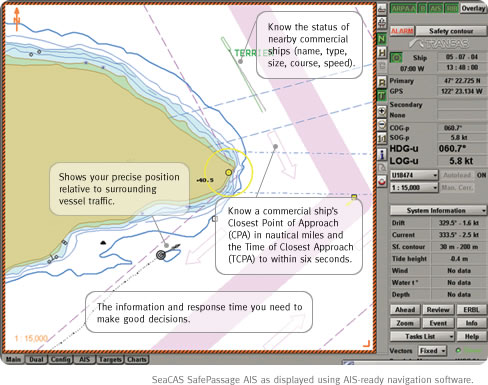The height and width of the screenshot is (385, 488).
Task: Switch to the Targets tab
Action: tap(110, 359)
